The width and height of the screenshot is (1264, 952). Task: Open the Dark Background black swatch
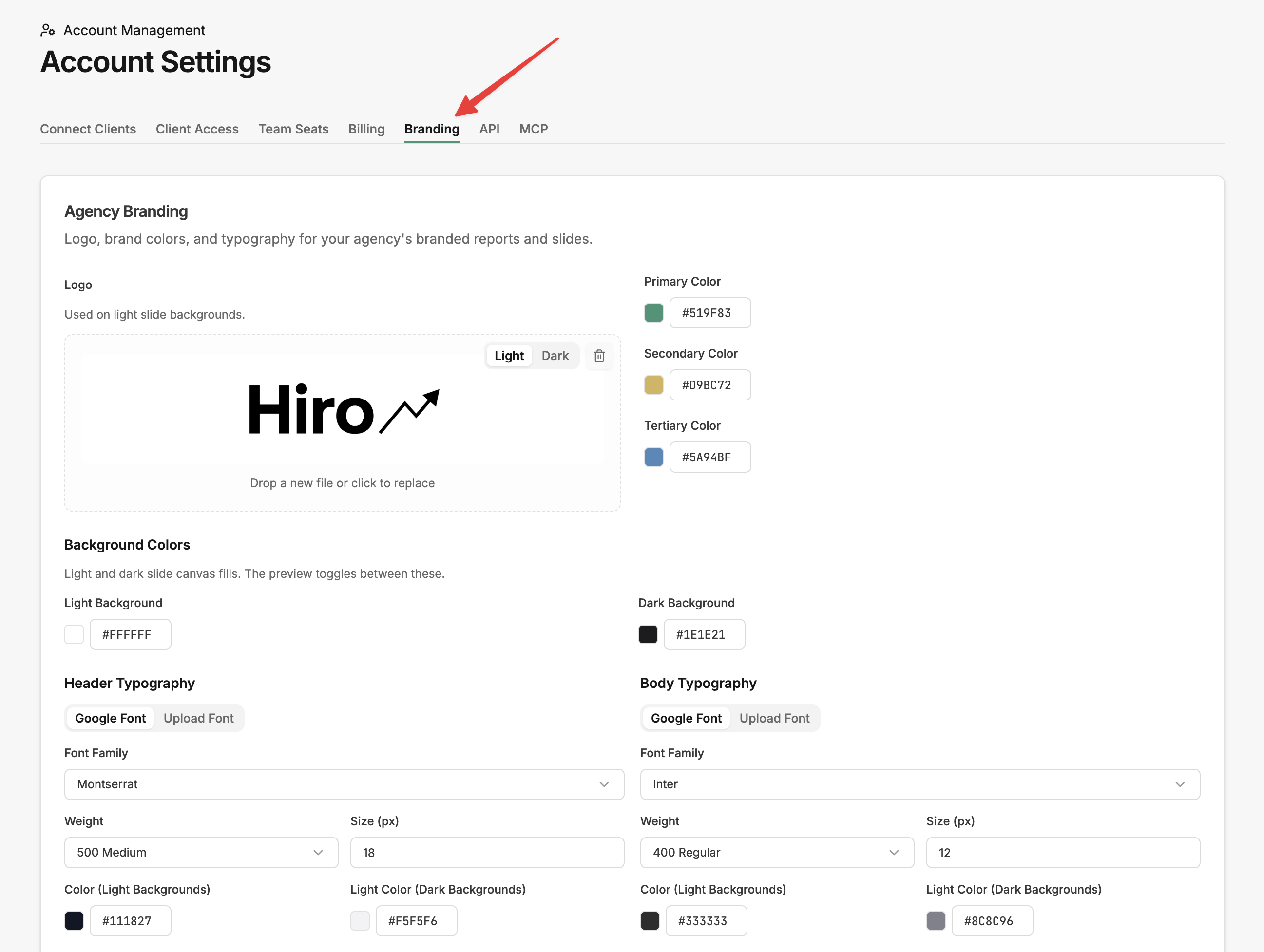pos(648,634)
